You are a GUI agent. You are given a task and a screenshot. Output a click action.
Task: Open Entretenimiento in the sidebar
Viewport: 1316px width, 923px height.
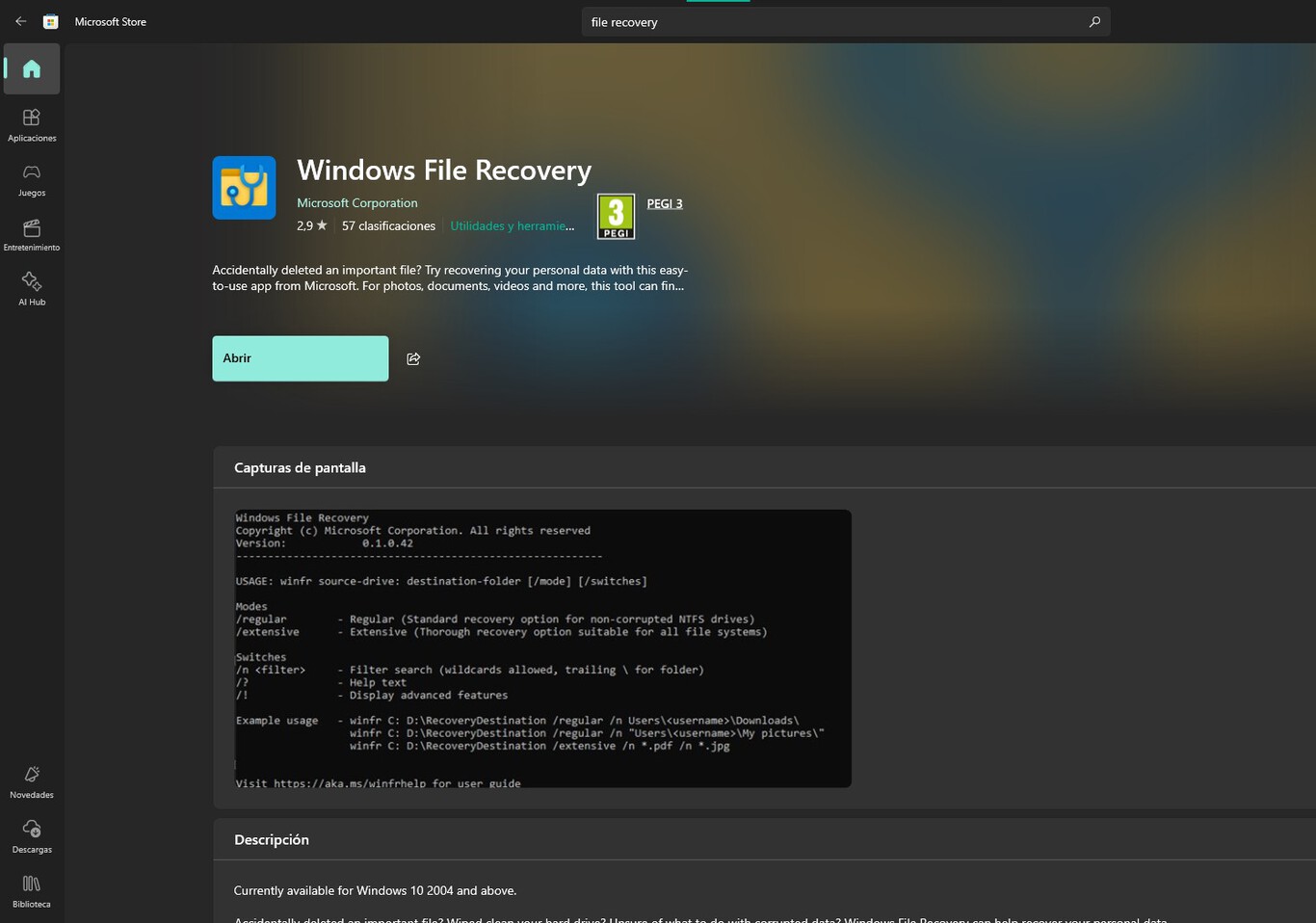[x=32, y=235]
